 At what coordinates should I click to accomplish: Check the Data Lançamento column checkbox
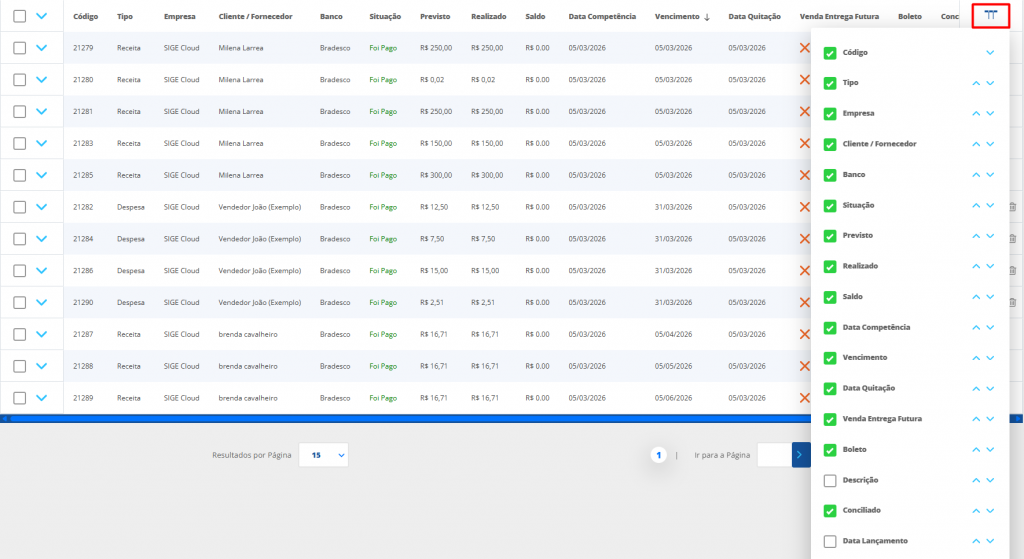[830, 542]
